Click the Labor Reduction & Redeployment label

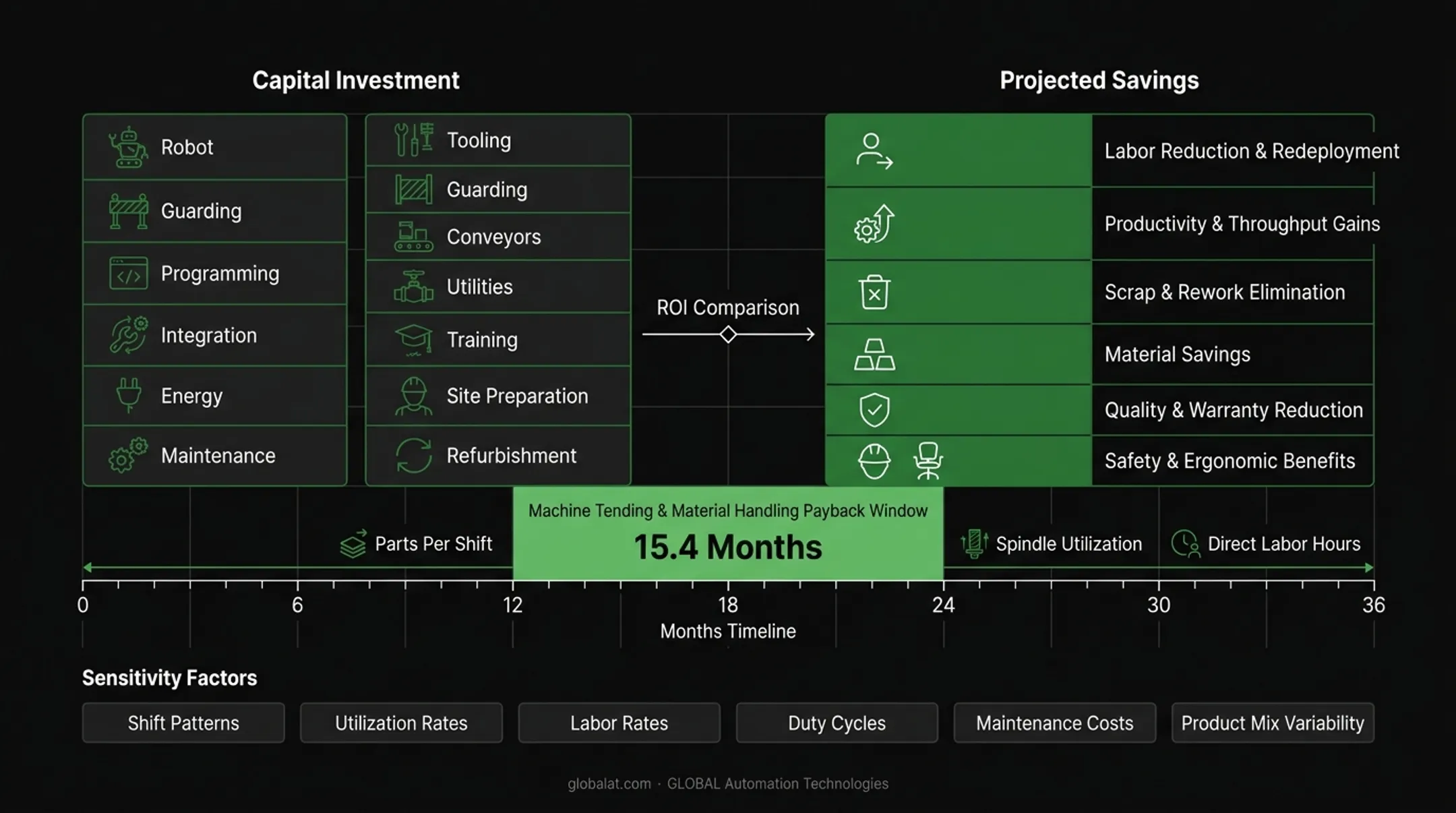1252,151
